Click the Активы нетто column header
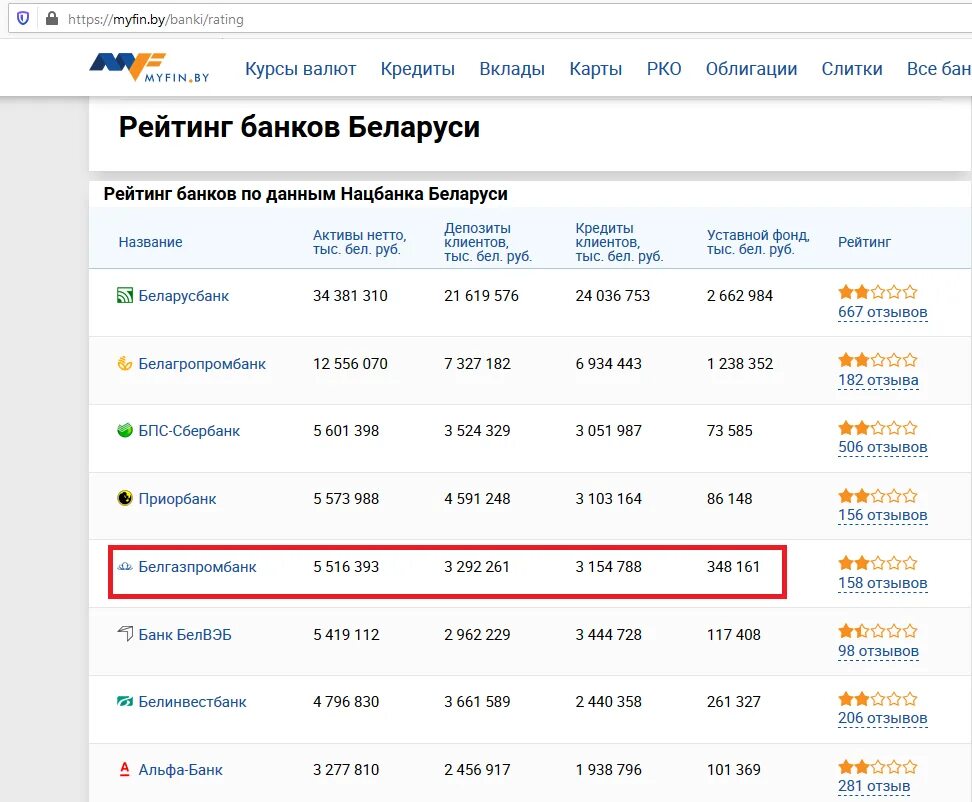 (x=360, y=242)
